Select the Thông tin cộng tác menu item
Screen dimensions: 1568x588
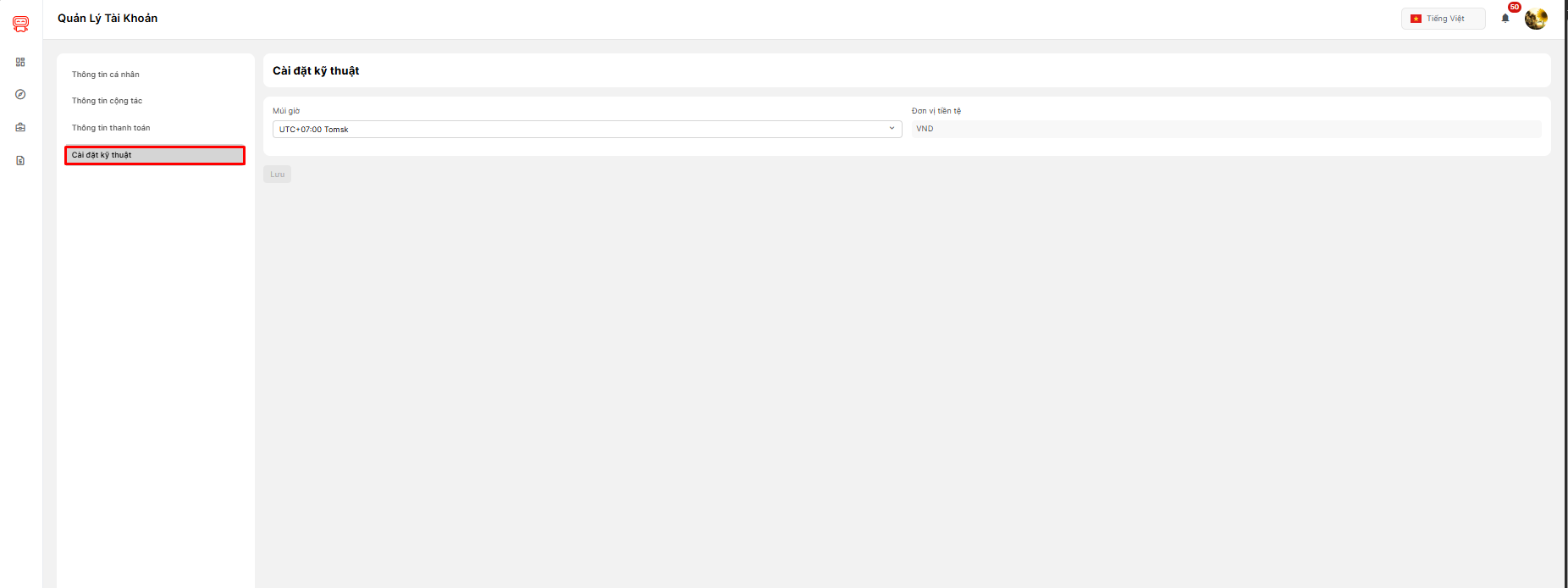(x=107, y=101)
